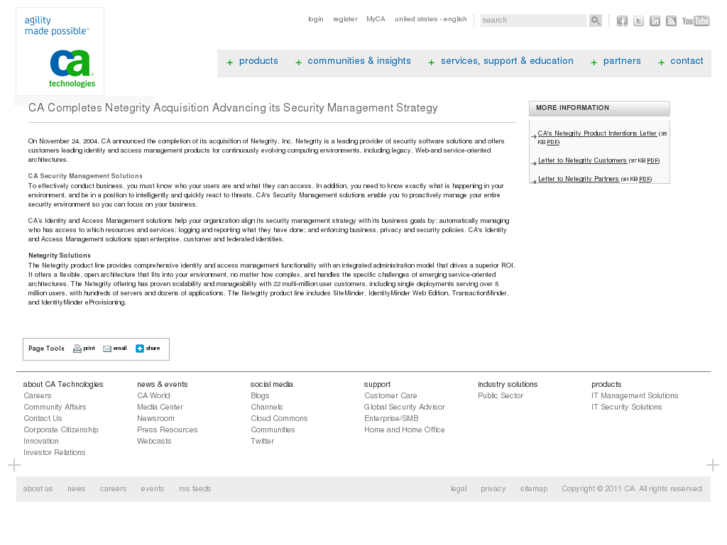
Task: Open the contact navigation menu
Action: click(x=687, y=61)
